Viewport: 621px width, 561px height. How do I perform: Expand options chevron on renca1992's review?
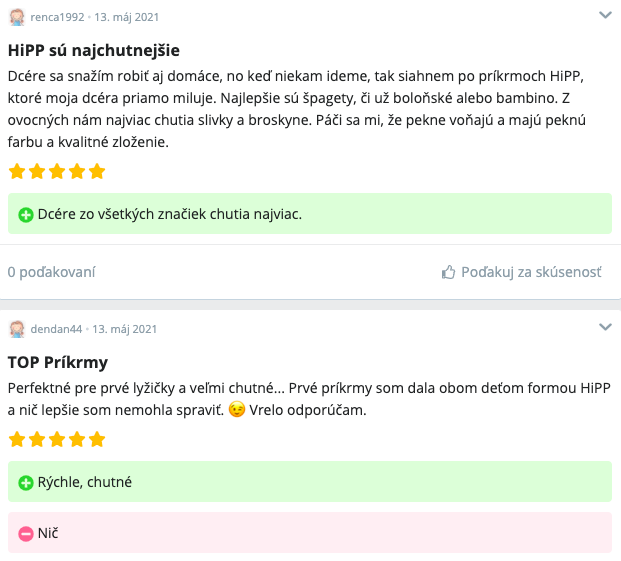pos(605,15)
